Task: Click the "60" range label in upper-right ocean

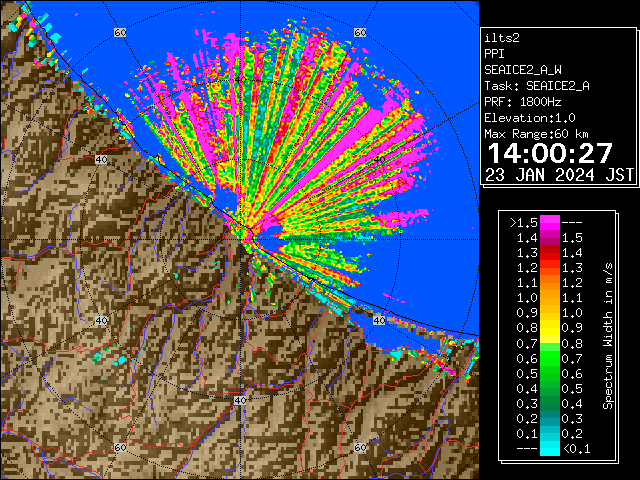Action: [x=360, y=32]
